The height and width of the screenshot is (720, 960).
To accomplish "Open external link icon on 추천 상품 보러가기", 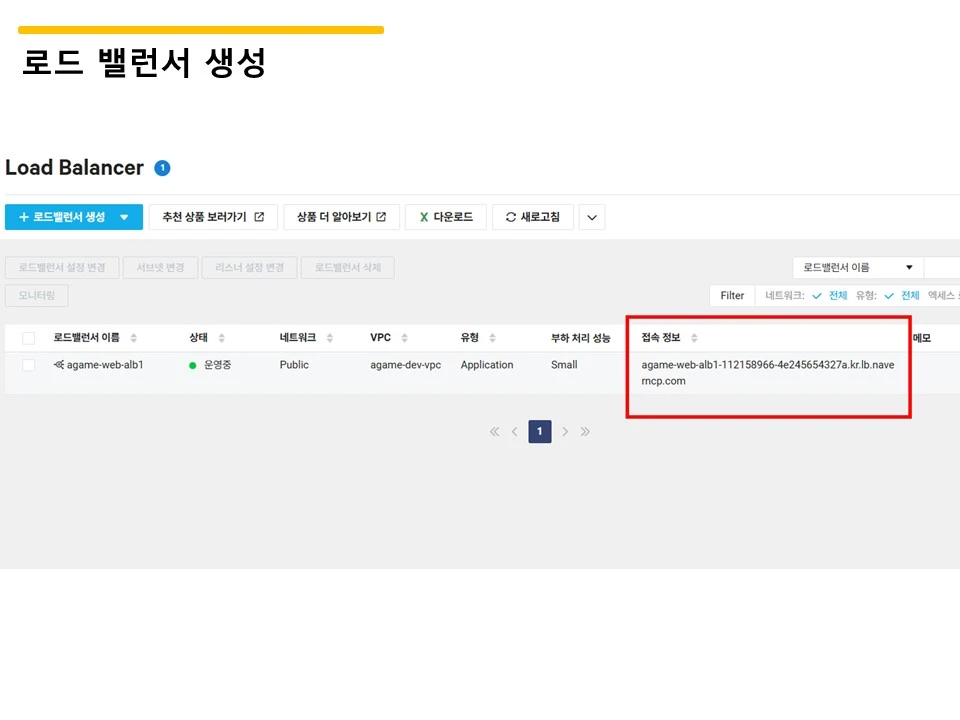I will (x=258, y=217).
